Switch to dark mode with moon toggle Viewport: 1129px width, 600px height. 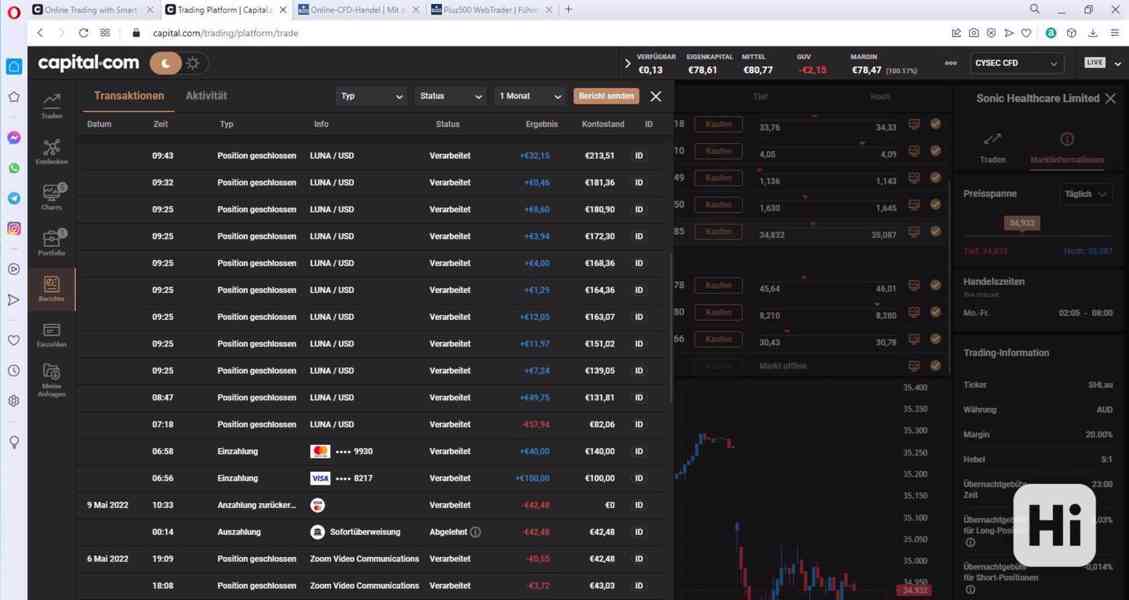(165, 63)
